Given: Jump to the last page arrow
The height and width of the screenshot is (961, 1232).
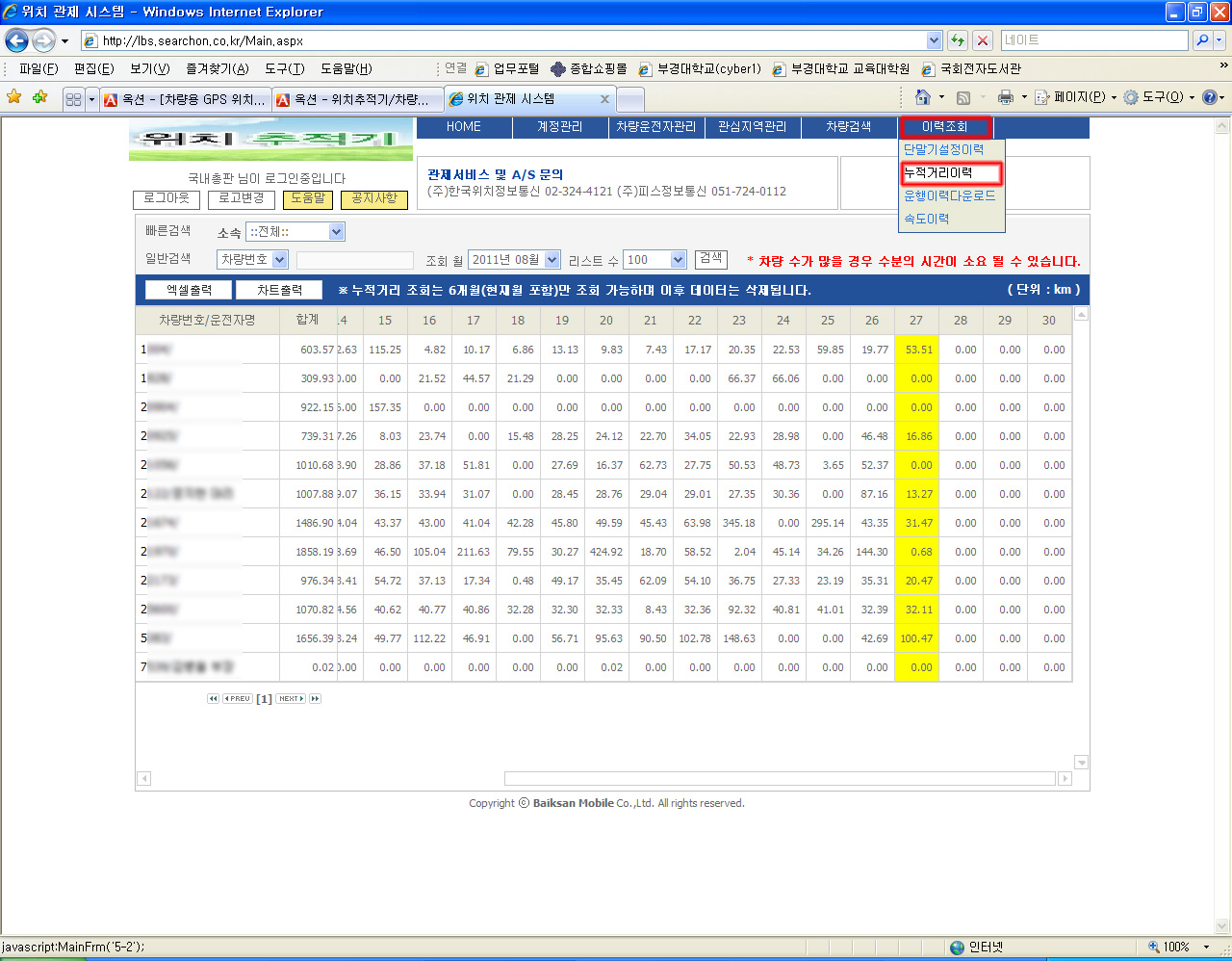Looking at the screenshot, I should point(315,699).
